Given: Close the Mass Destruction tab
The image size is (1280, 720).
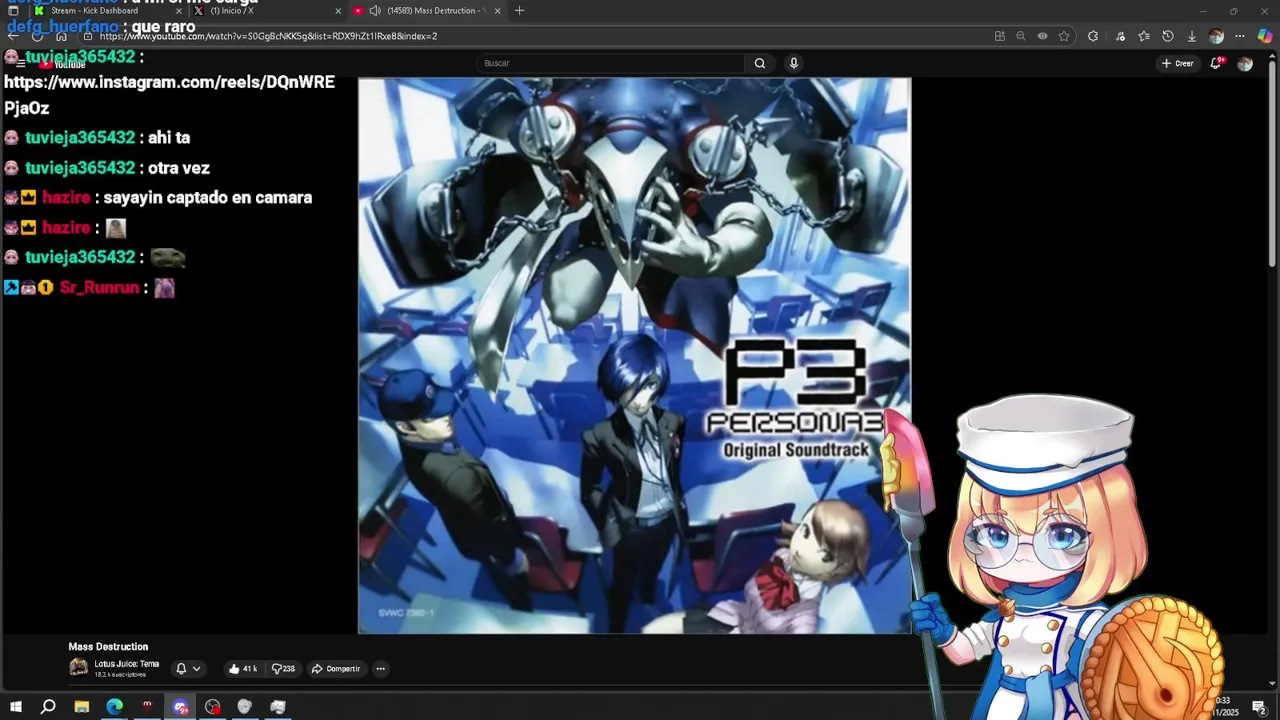Looking at the screenshot, I should click(x=497, y=11).
